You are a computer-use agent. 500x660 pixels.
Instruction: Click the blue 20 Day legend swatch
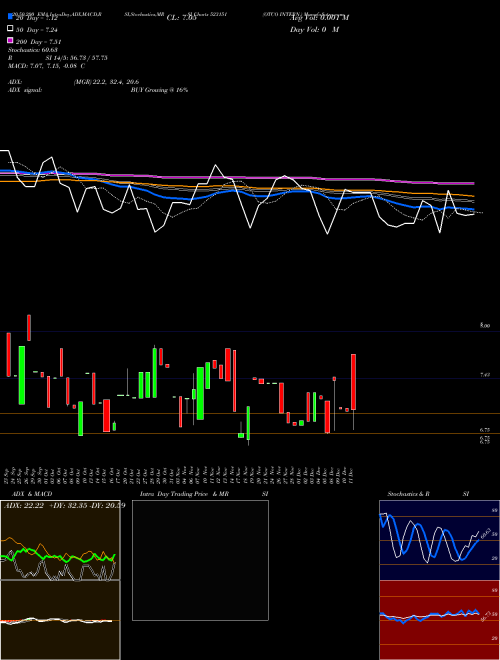[x=10, y=17]
